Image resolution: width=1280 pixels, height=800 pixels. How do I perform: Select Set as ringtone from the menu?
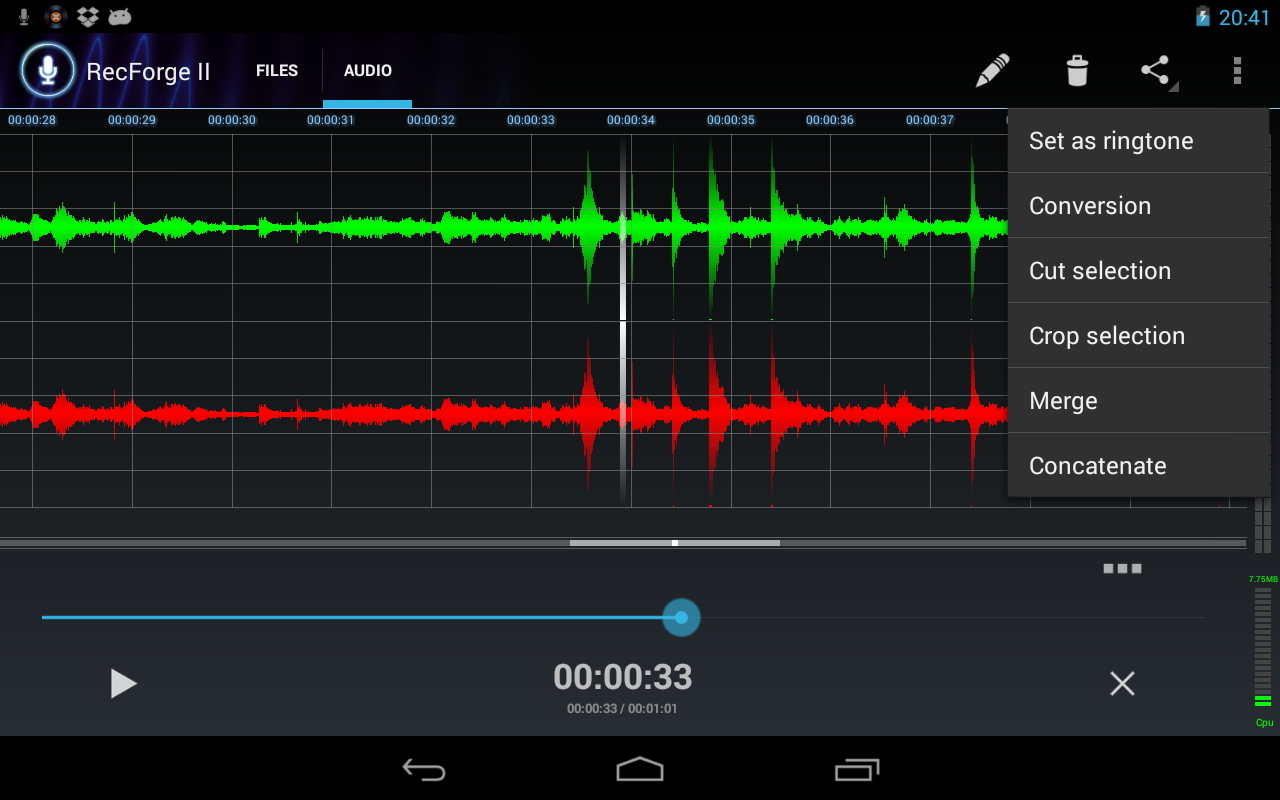[x=1111, y=140]
